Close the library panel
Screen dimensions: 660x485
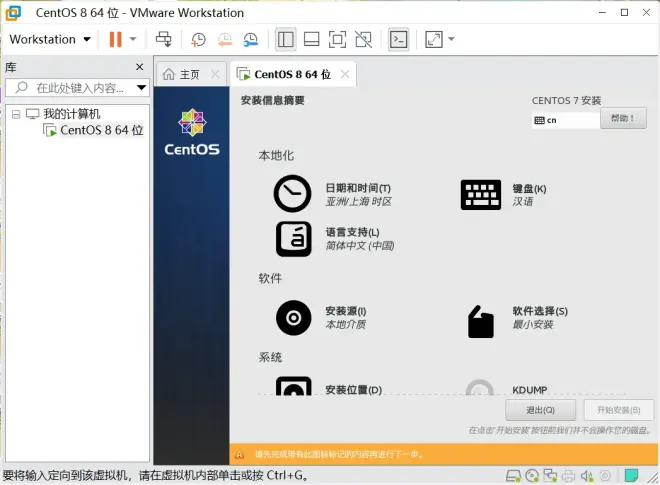(139, 67)
